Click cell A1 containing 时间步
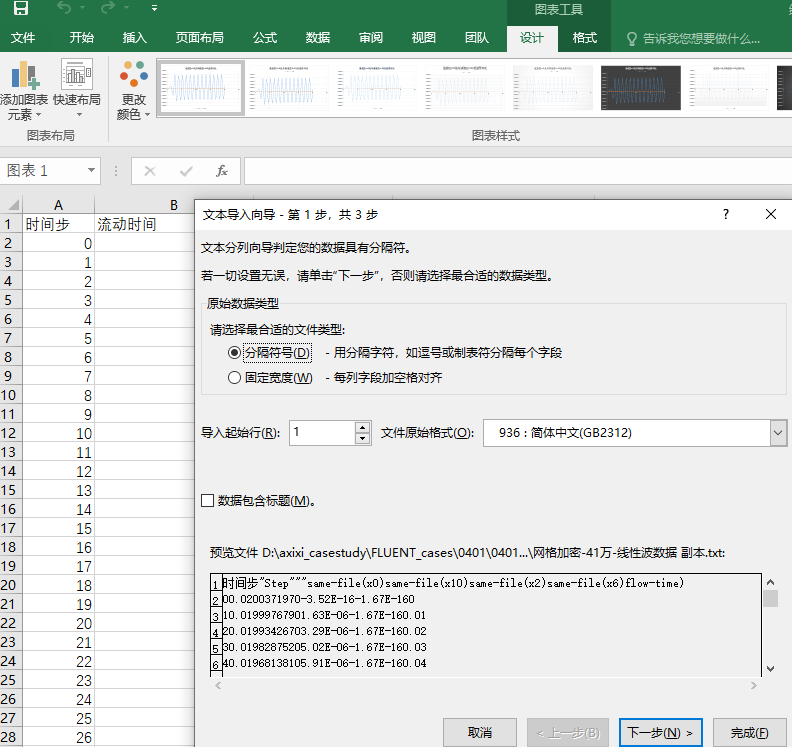The height and width of the screenshot is (747, 792). tap(58, 224)
